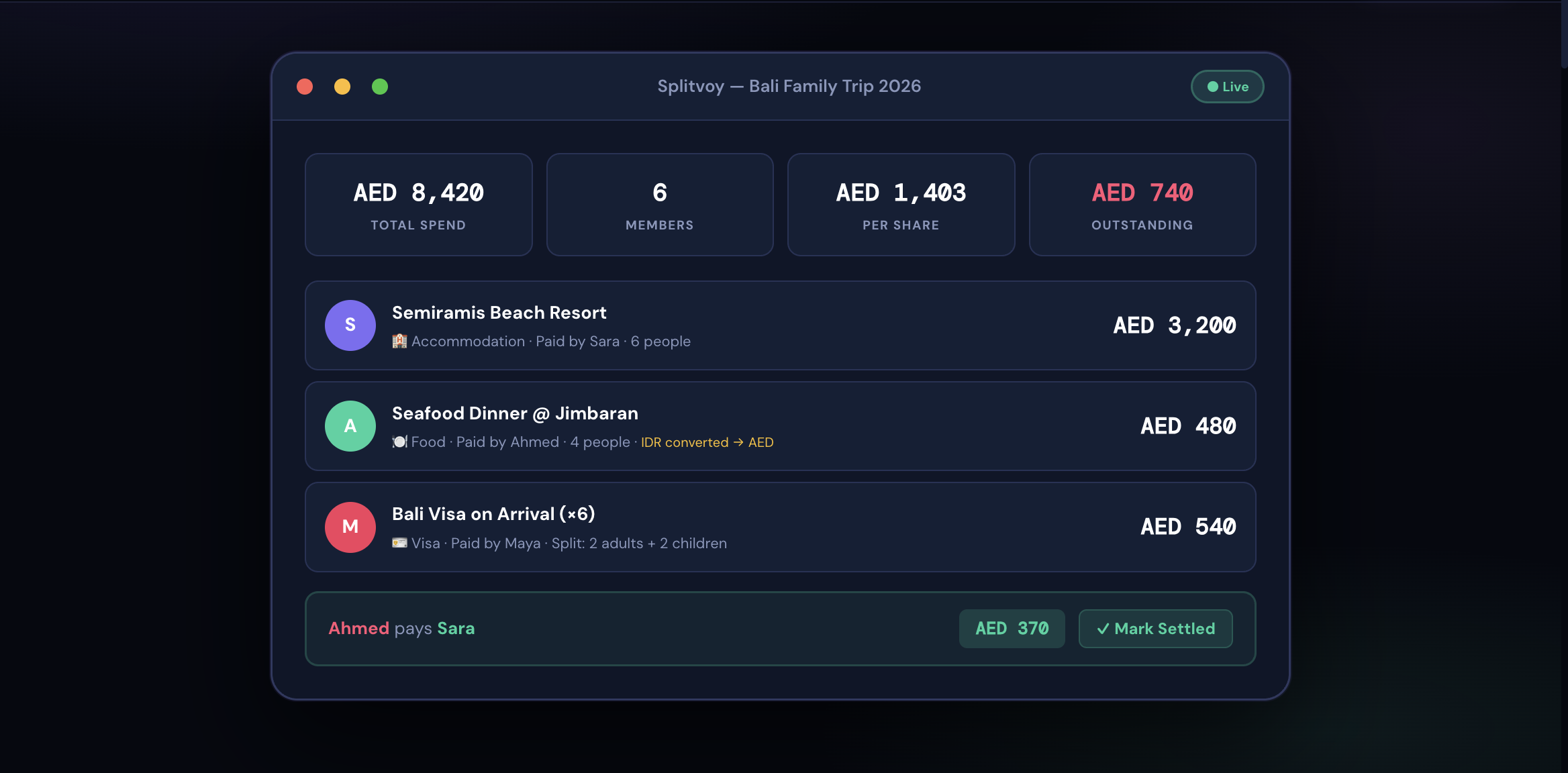
Task: Click the visa card emoji icon
Action: [399, 543]
